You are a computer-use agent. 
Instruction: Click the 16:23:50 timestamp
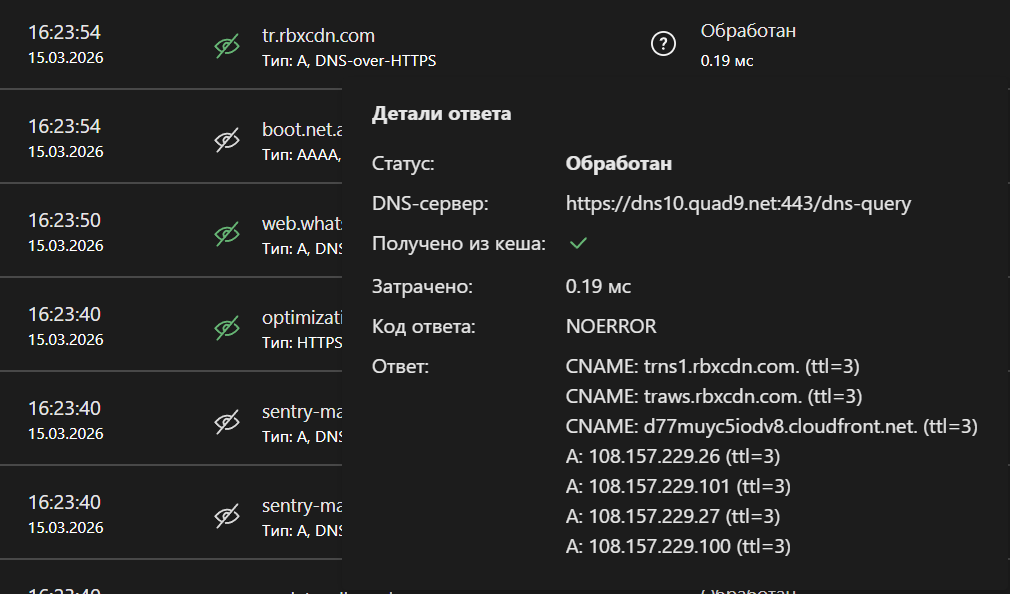pyautogui.click(x=64, y=221)
